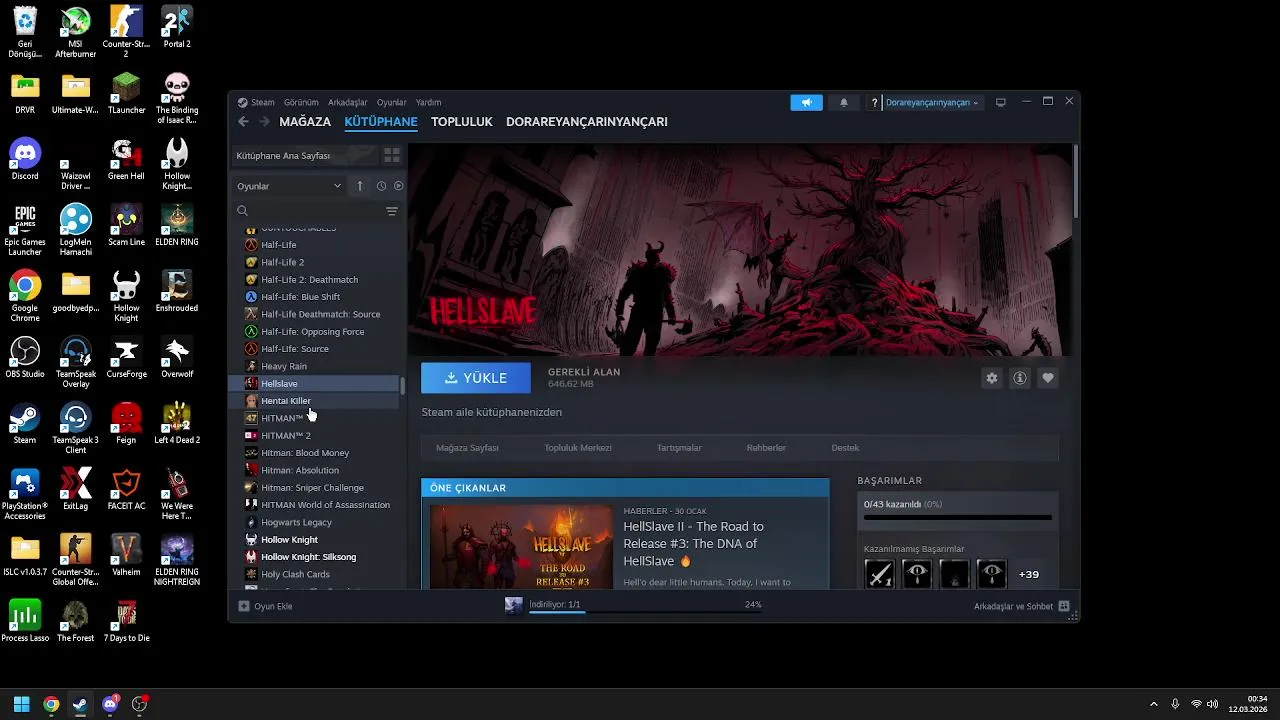
Task: Select Heavy Rain in library list
Action: point(284,367)
